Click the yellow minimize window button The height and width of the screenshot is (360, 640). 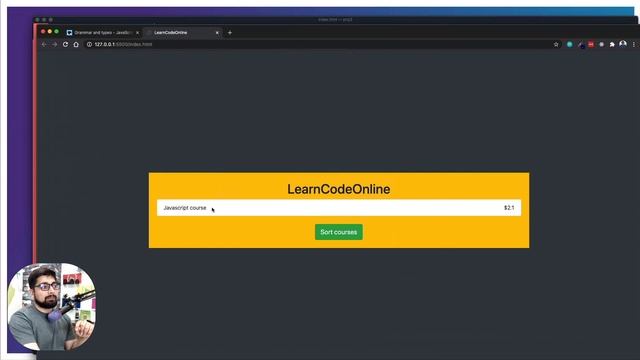click(x=50, y=31)
